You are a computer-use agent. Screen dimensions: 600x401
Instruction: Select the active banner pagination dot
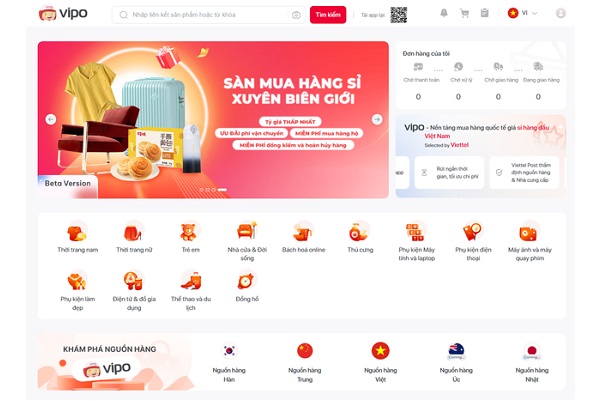tap(222, 190)
